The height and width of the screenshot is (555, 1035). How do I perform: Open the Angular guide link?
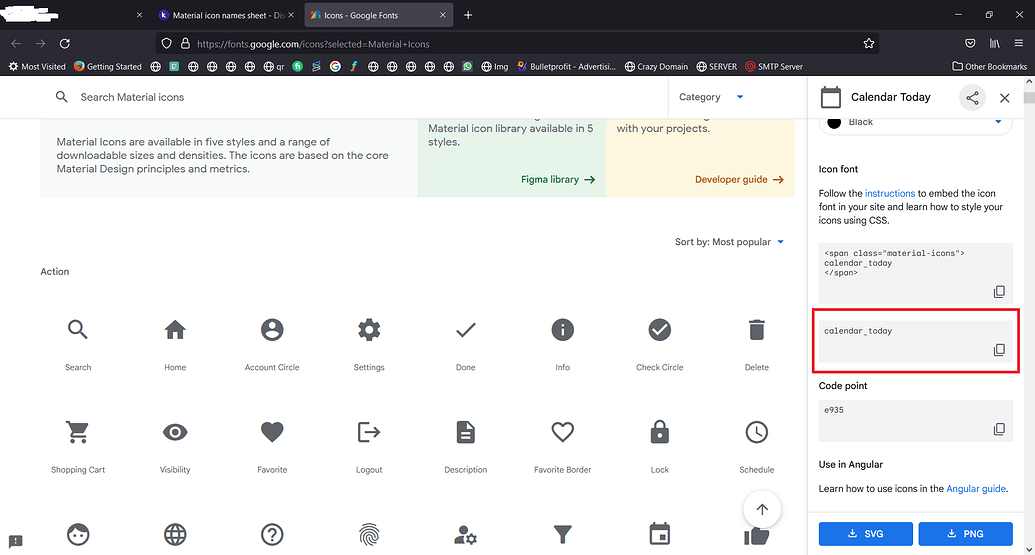[976, 489]
